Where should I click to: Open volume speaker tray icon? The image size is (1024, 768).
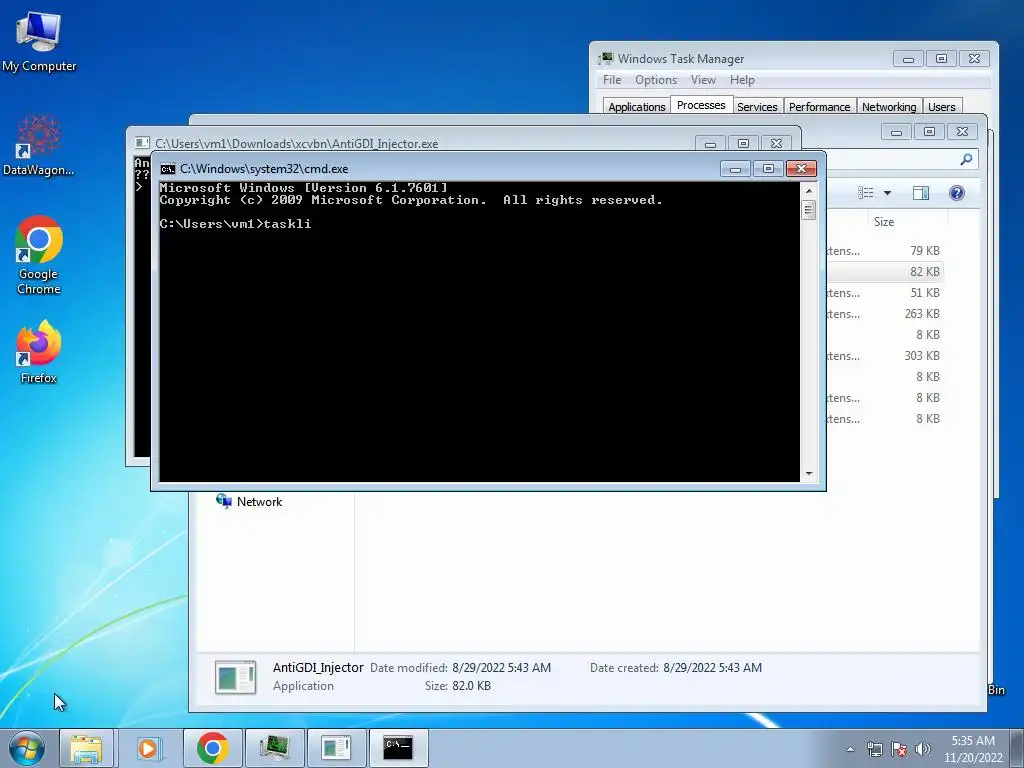click(x=923, y=749)
